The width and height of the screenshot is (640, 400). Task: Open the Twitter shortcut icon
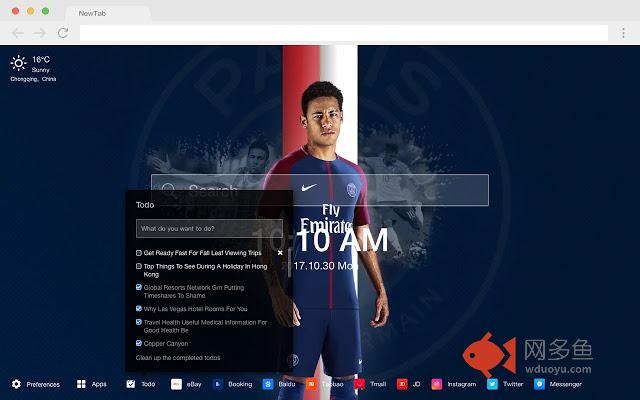(492, 384)
